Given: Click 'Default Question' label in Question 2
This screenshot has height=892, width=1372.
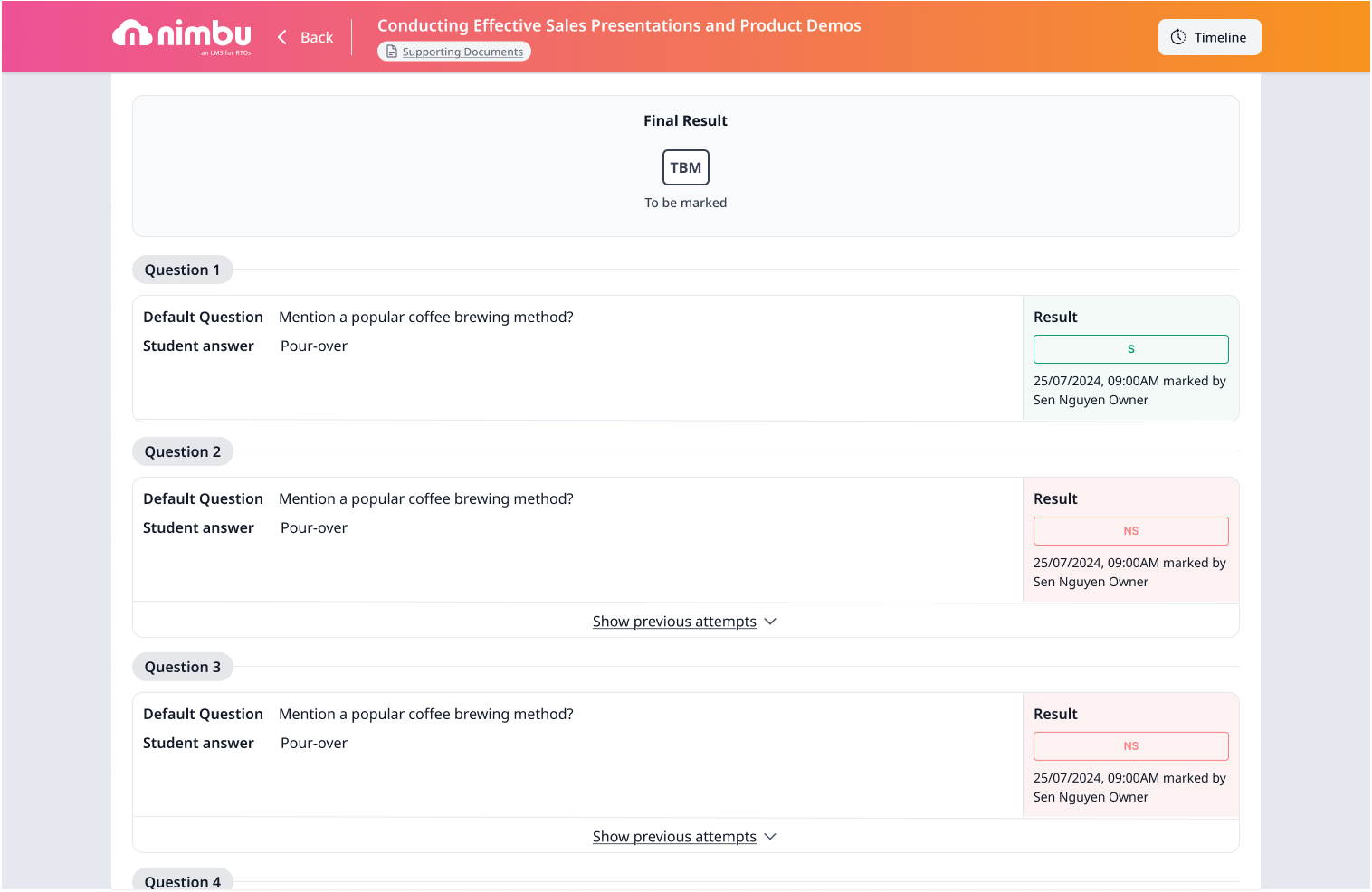Looking at the screenshot, I should pos(203,498).
